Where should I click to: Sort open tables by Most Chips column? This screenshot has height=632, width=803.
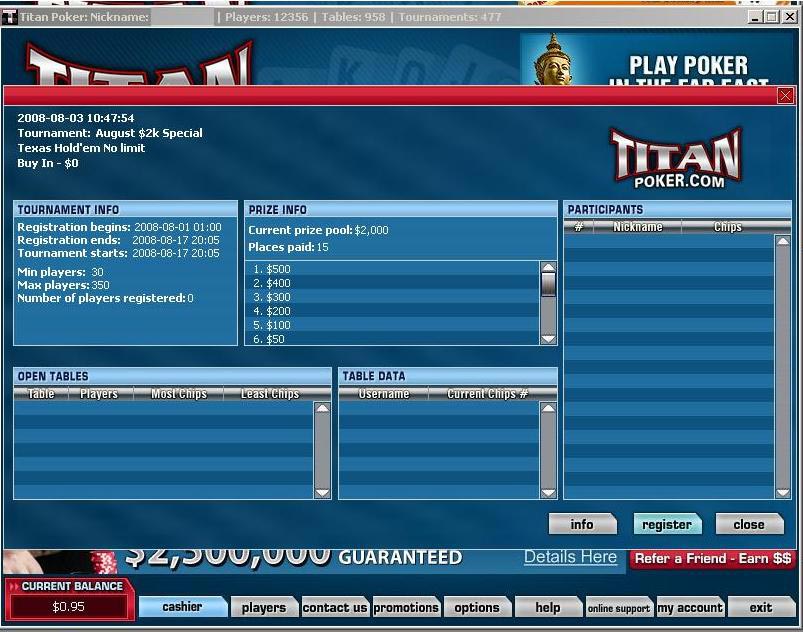click(179, 394)
